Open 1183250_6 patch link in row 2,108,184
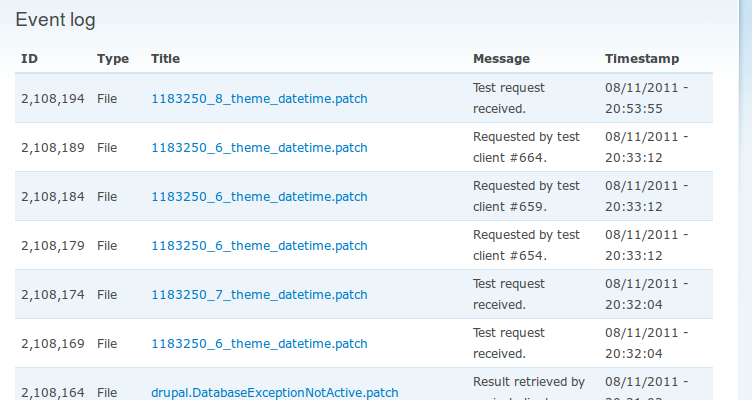This screenshot has height=400, width=752. pyautogui.click(x=259, y=197)
